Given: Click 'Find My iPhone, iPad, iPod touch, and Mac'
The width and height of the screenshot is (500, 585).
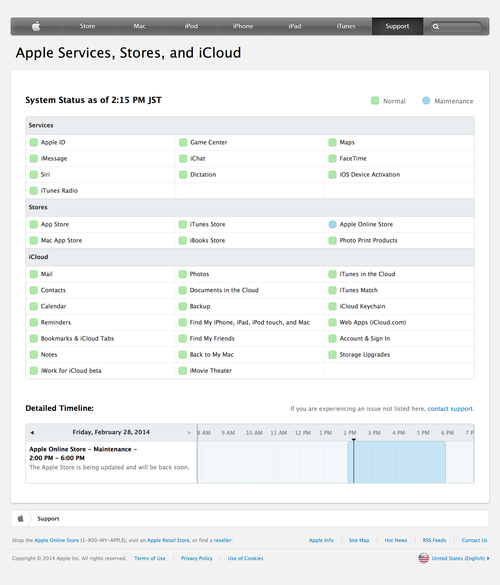Looking at the screenshot, I should (250, 322).
